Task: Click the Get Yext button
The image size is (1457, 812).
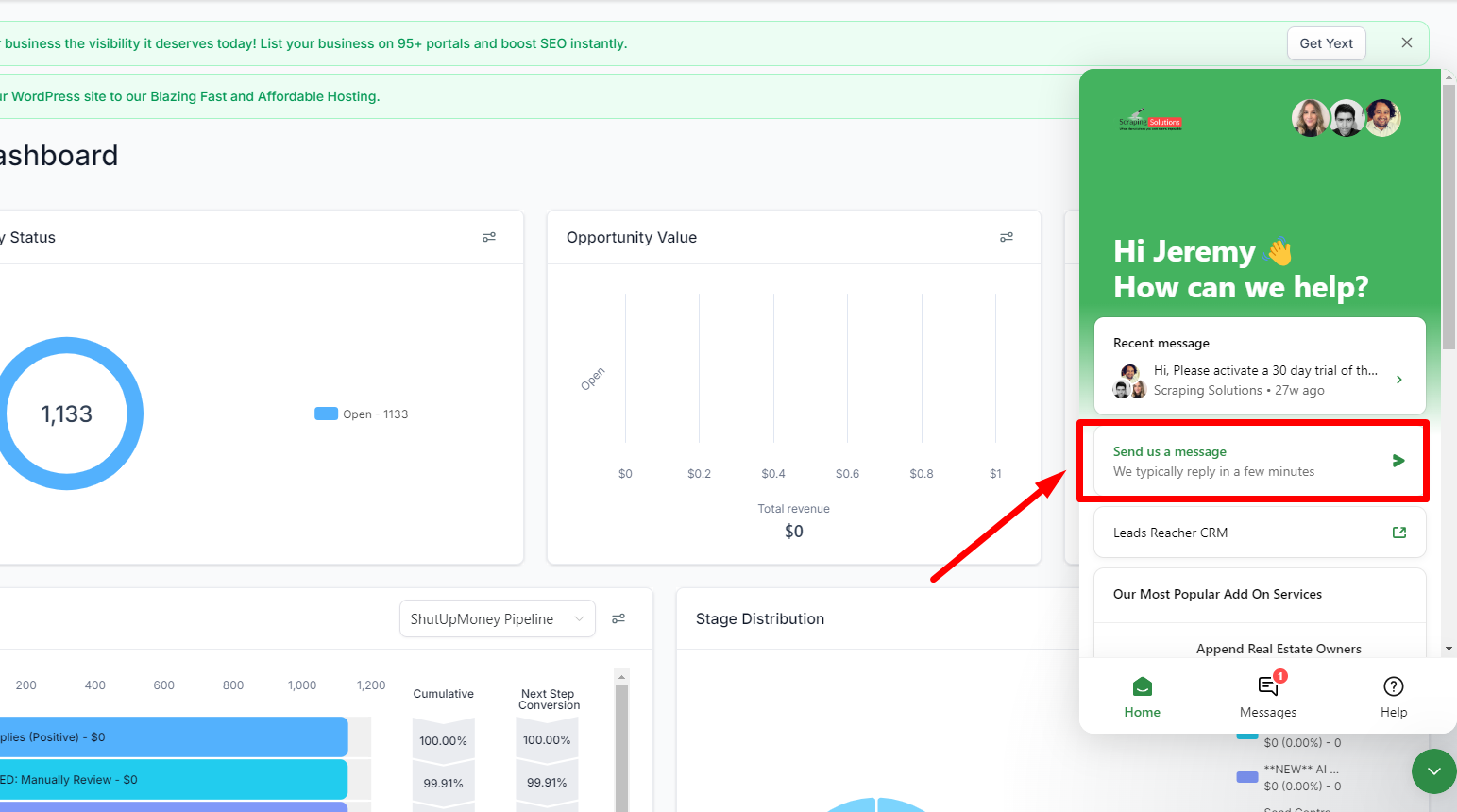Action: pyautogui.click(x=1327, y=43)
